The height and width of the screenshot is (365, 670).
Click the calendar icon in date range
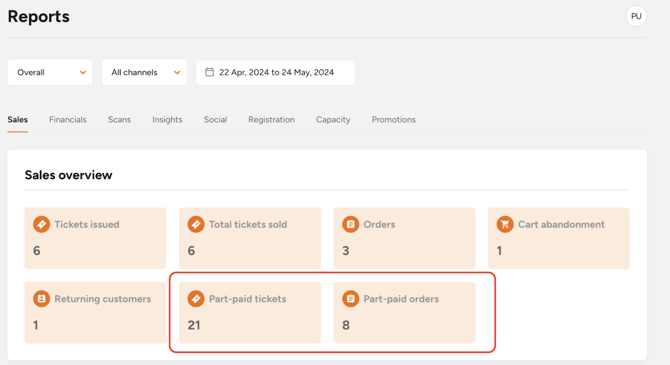(209, 72)
